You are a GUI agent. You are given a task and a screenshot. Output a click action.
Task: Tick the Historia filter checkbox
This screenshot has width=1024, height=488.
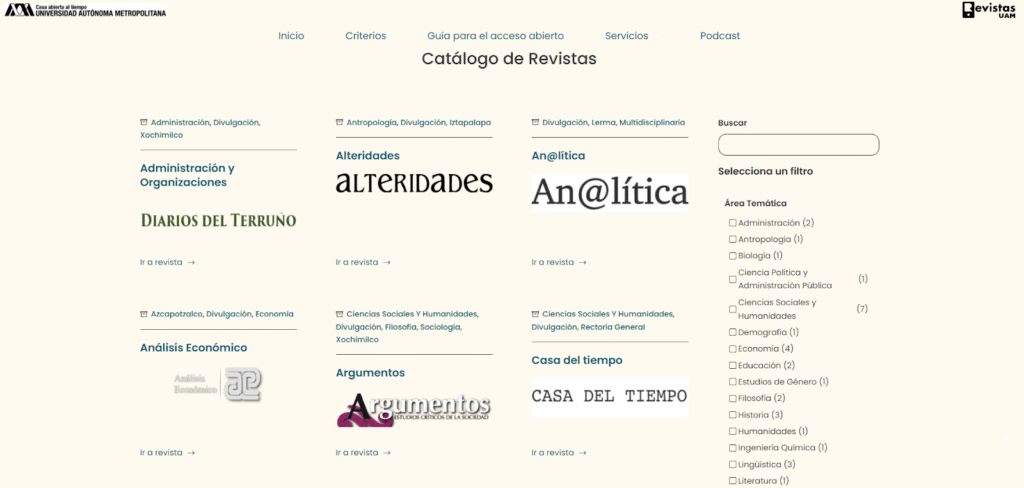[x=733, y=415]
